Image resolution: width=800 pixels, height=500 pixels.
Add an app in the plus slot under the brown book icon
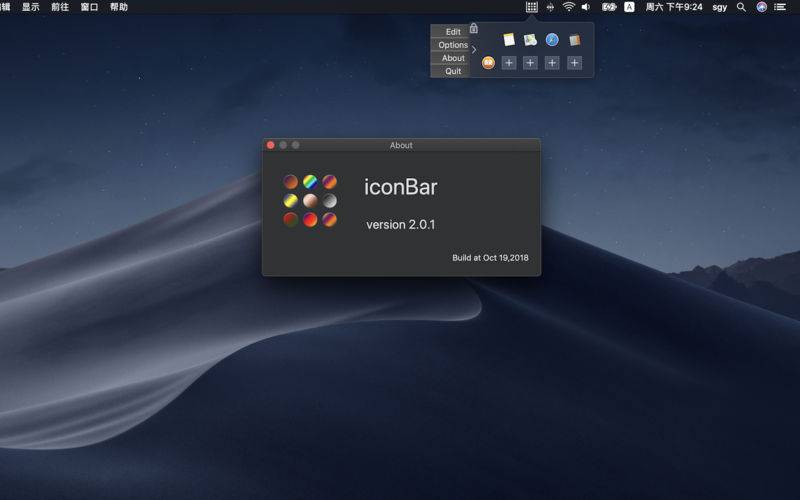[x=574, y=63]
